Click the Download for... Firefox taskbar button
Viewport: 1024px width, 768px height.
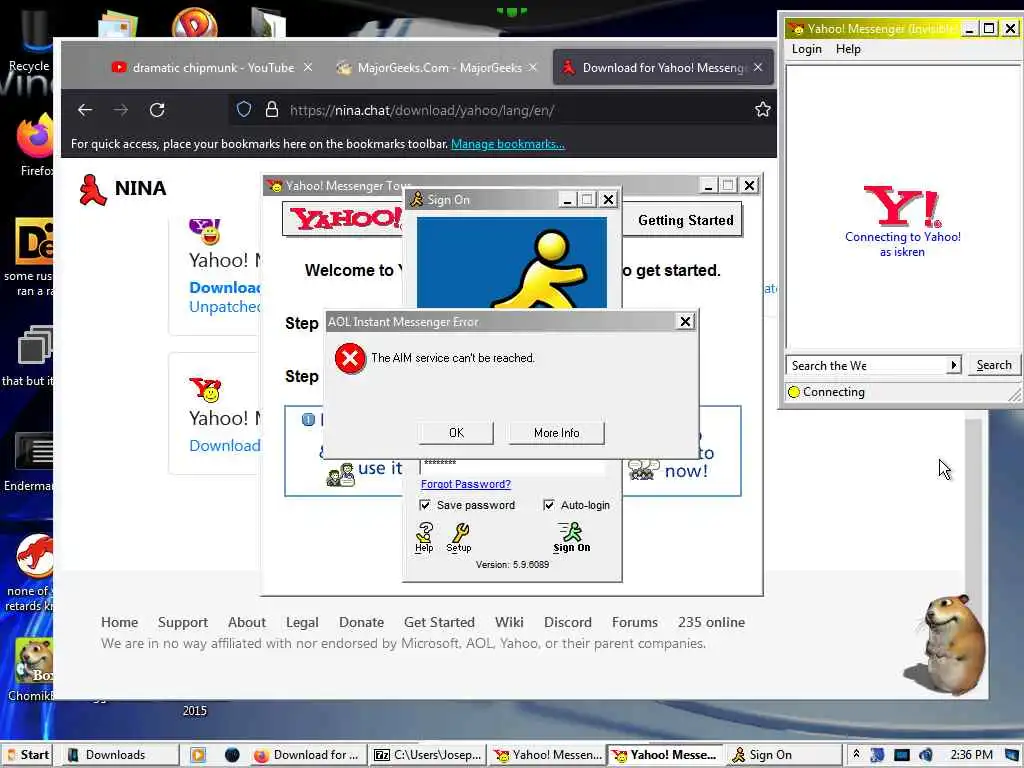click(307, 755)
